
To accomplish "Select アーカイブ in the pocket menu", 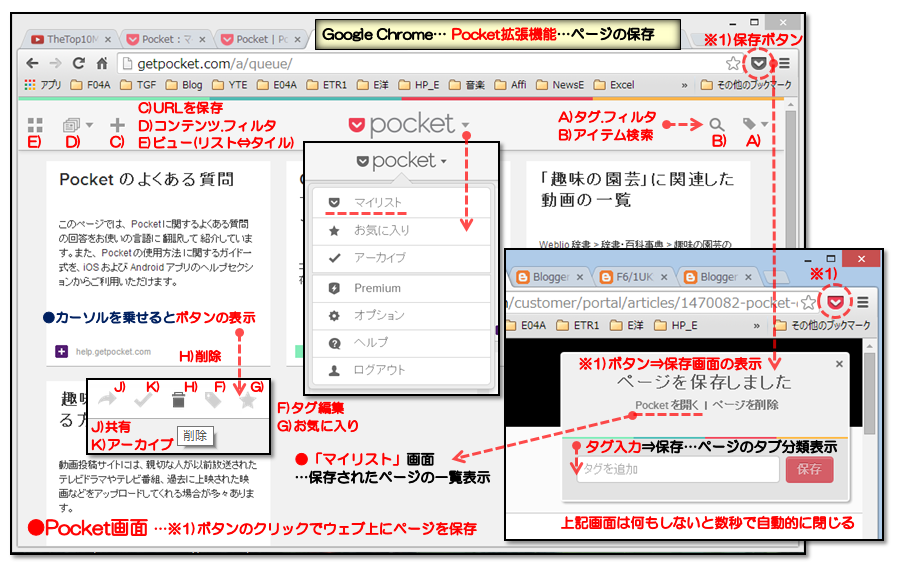I will tap(401, 258).
